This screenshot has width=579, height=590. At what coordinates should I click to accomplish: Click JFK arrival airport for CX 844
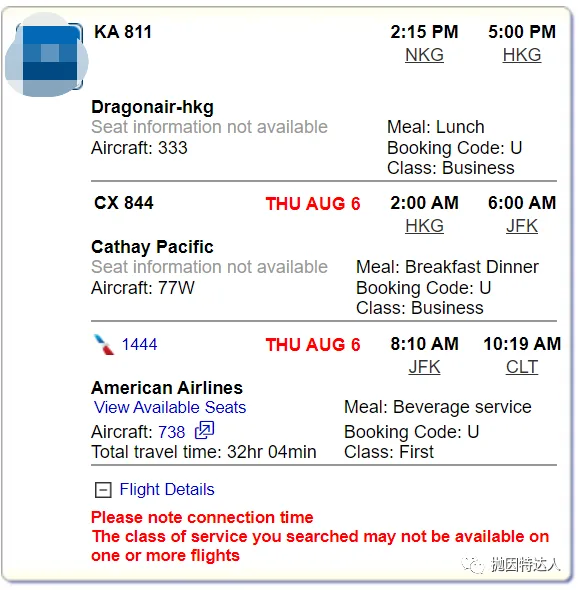(x=522, y=226)
